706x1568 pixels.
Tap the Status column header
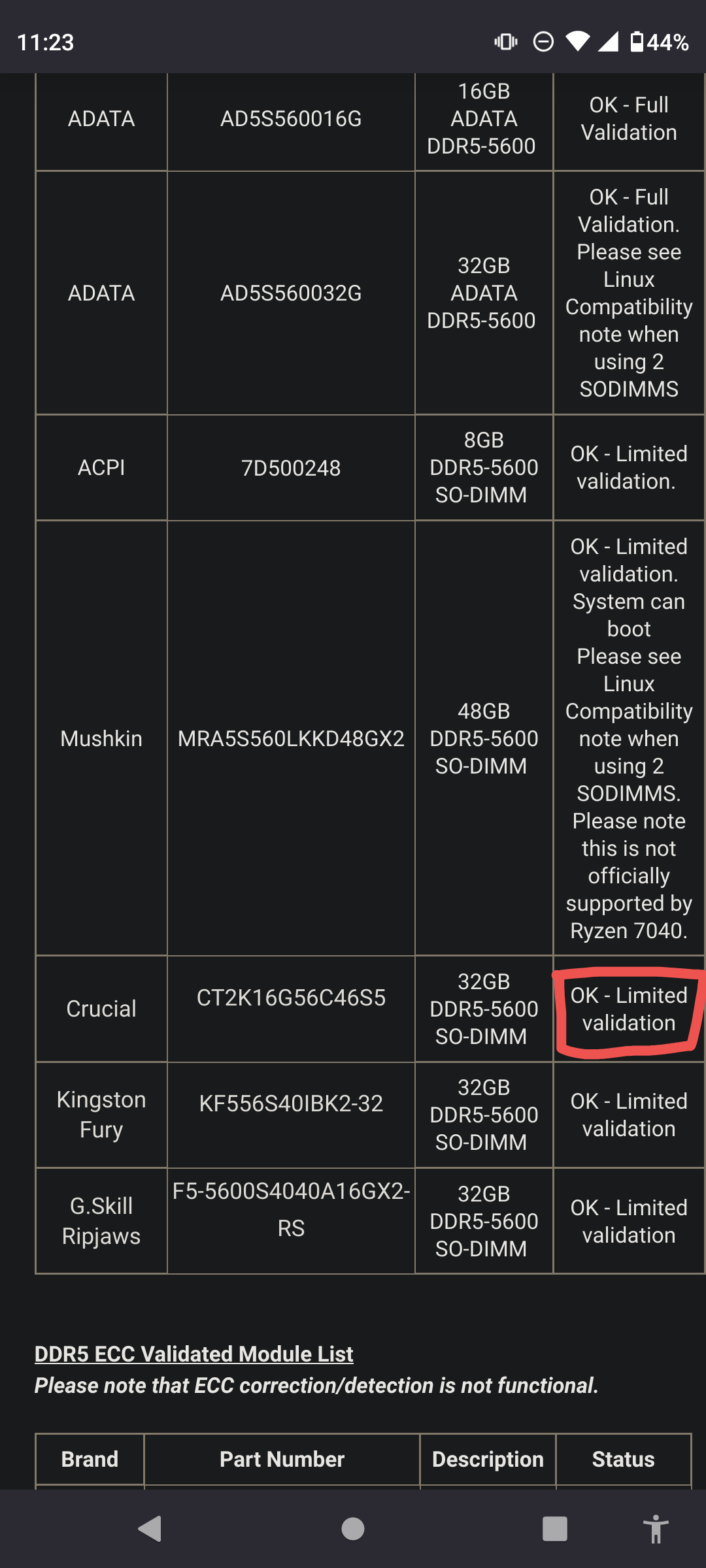[x=622, y=1459]
